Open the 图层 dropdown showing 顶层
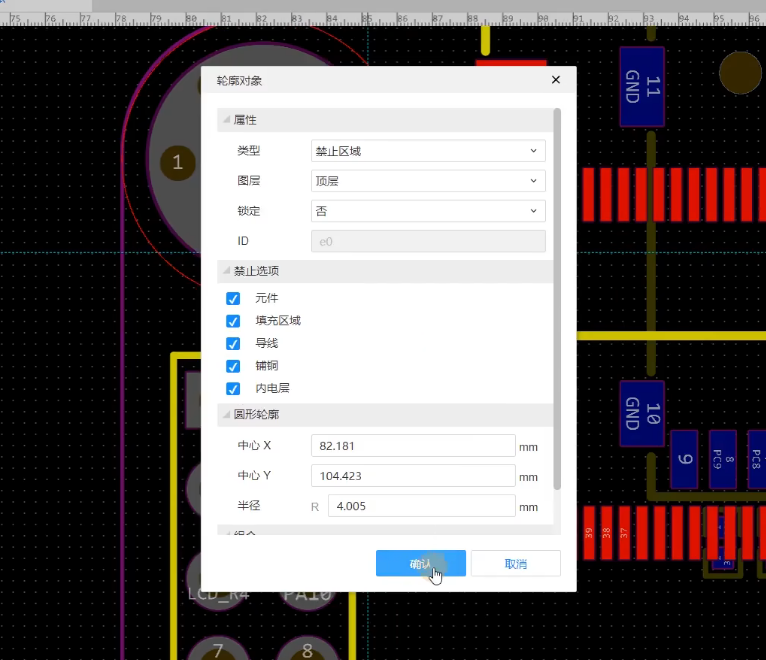Image resolution: width=766 pixels, height=660 pixels. [428, 181]
